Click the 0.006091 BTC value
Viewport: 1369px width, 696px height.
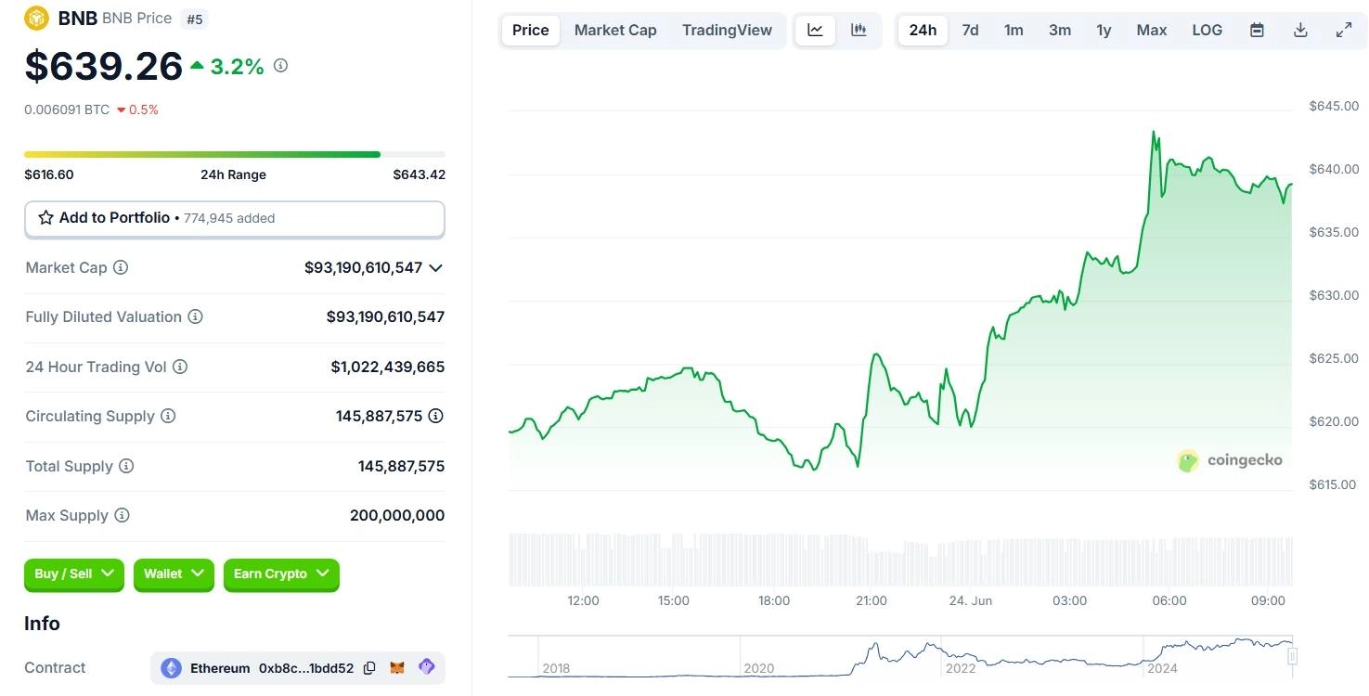[67, 110]
